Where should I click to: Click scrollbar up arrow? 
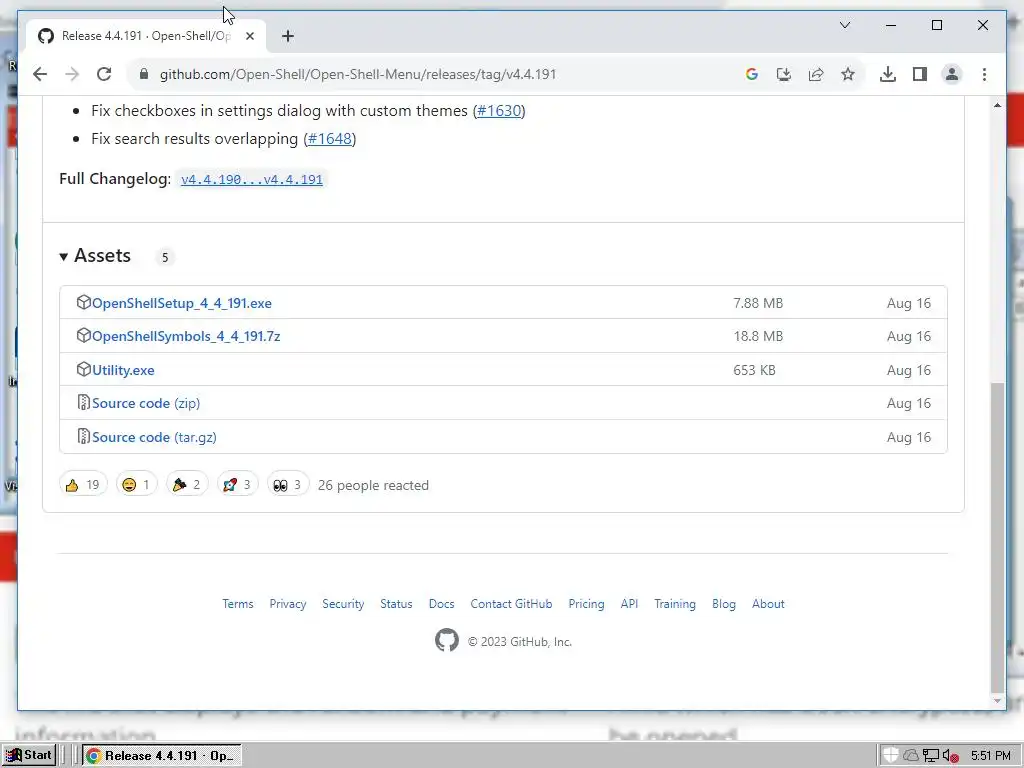click(997, 105)
